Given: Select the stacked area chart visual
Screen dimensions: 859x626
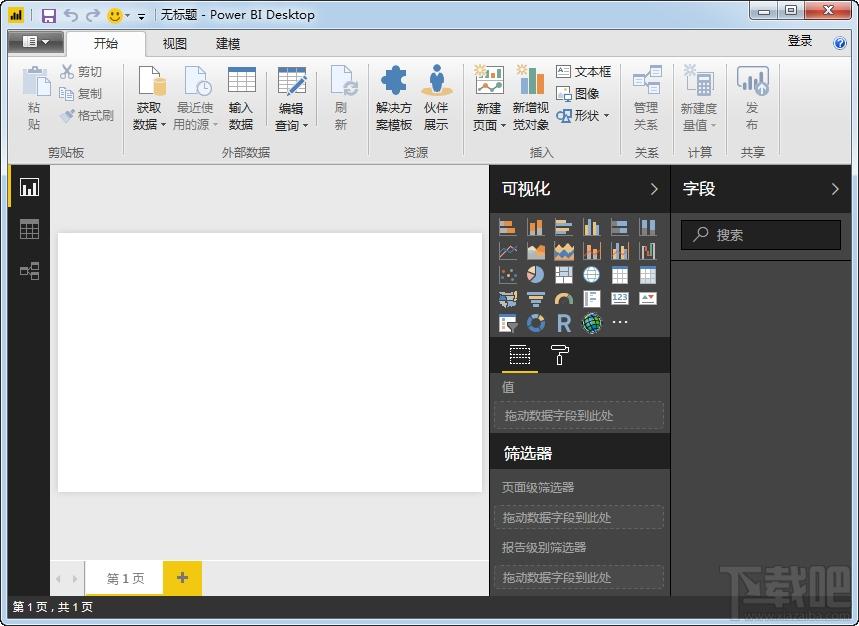Looking at the screenshot, I should click(563, 251).
